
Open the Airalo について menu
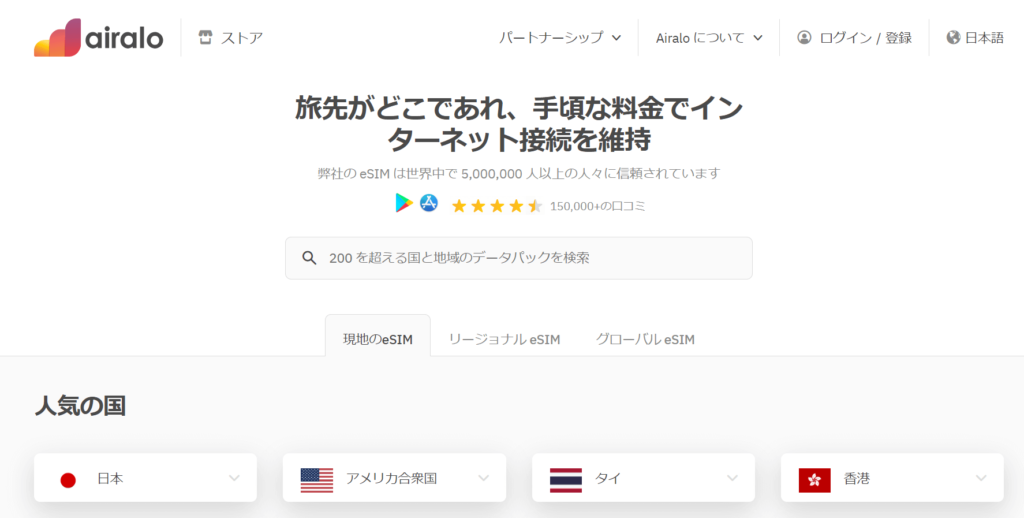(x=709, y=38)
